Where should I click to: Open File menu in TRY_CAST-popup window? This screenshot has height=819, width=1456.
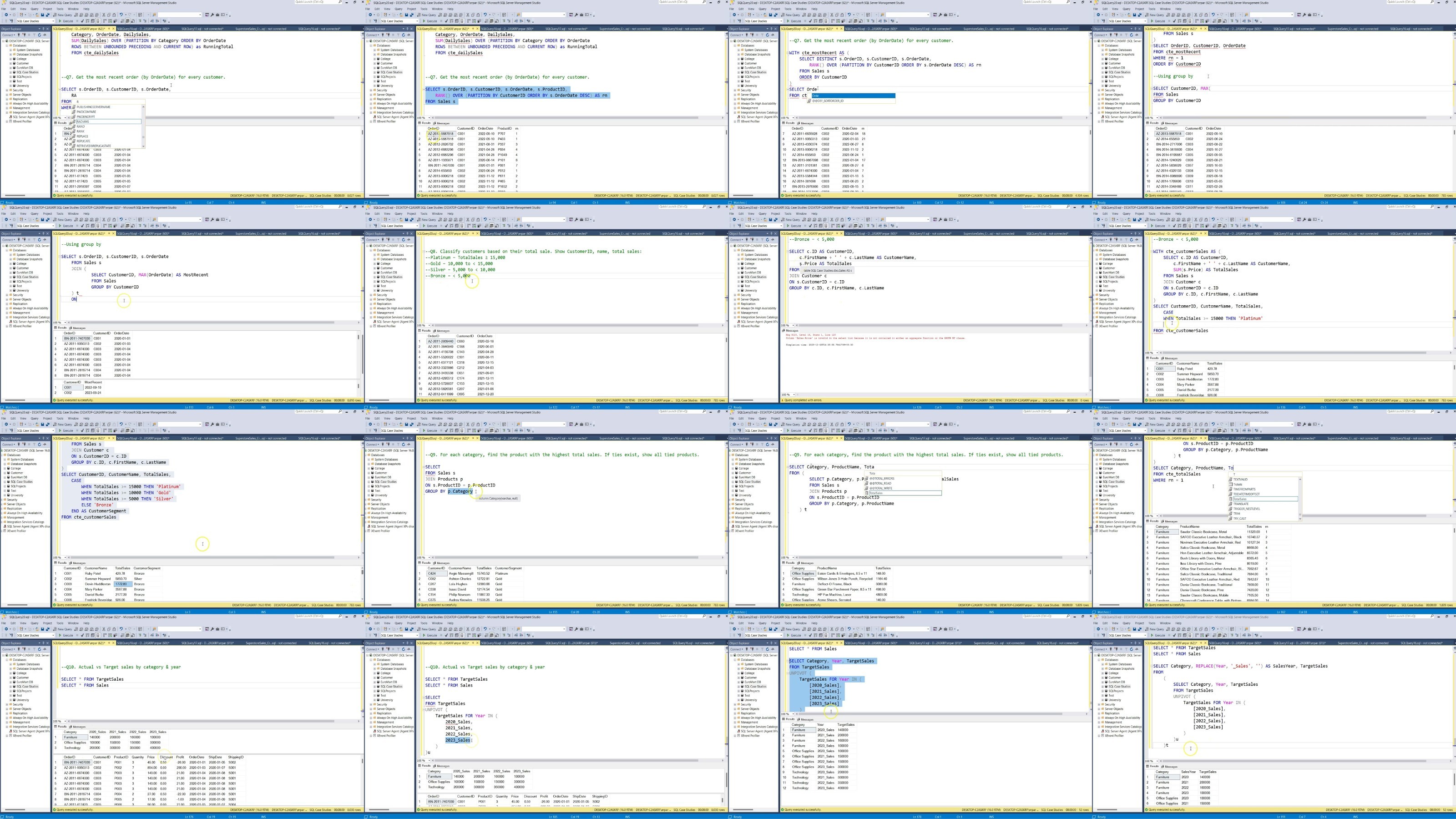click(x=1096, y=418)
